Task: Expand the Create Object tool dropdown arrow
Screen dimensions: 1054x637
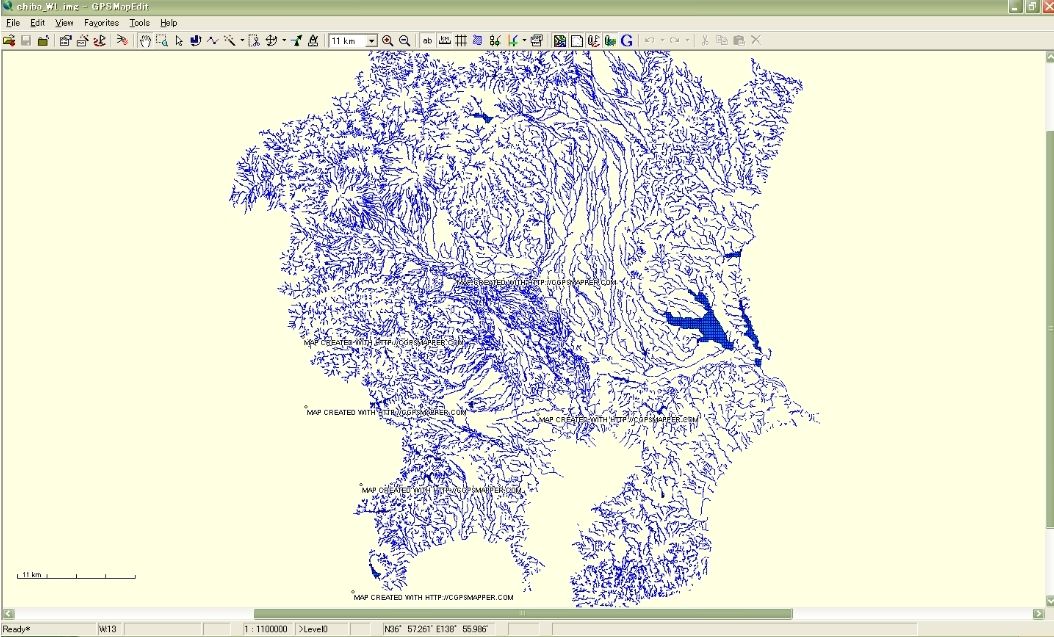Action: click(242, 40)
